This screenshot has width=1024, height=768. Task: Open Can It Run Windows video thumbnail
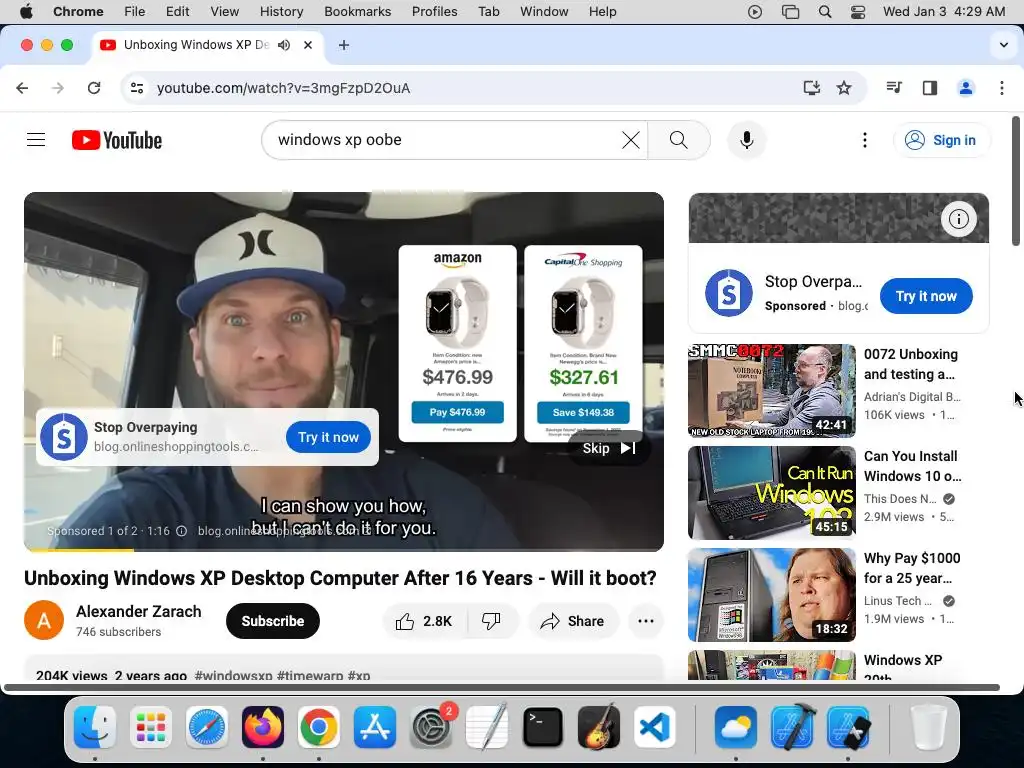click(772, 493)
